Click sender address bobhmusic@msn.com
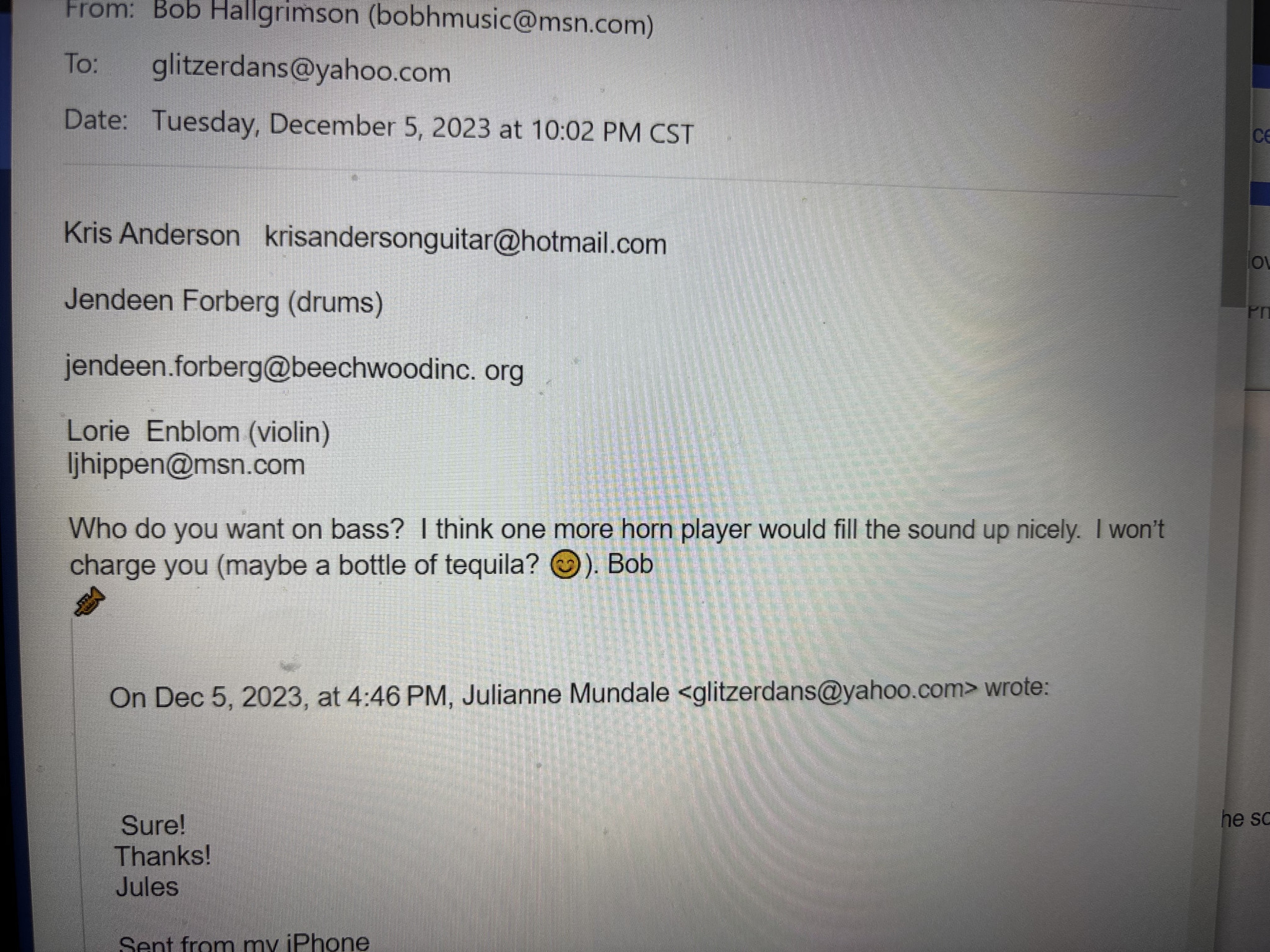The image size is (1270, 952). point(511,21)
